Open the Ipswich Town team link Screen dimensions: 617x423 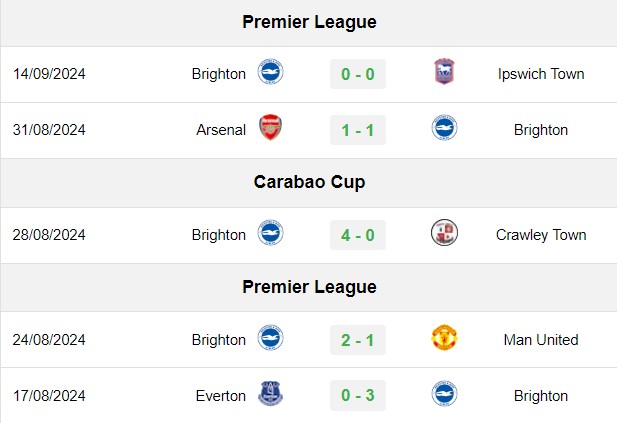coord(541,74)
